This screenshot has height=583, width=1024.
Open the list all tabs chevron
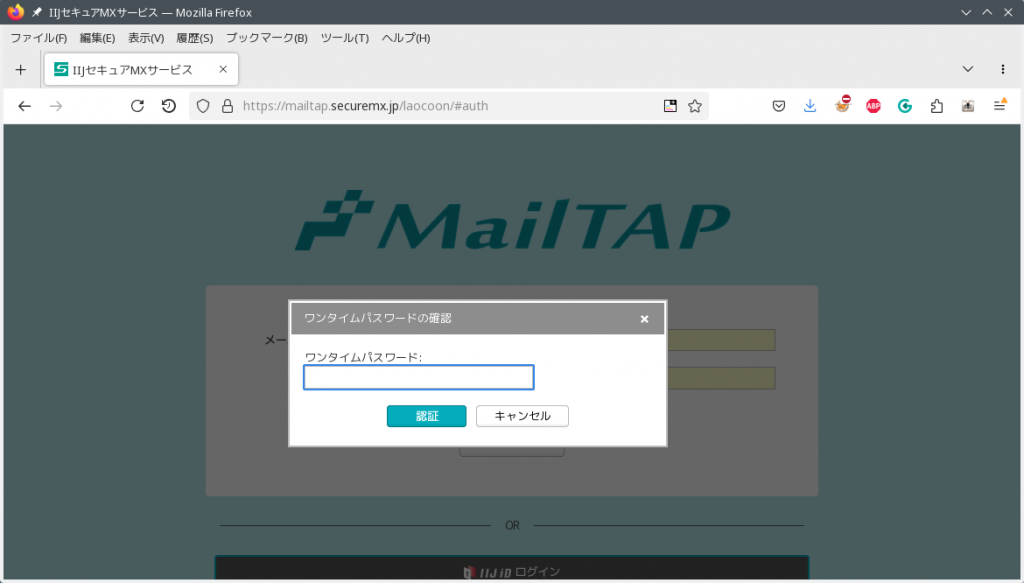coord(967,69)
